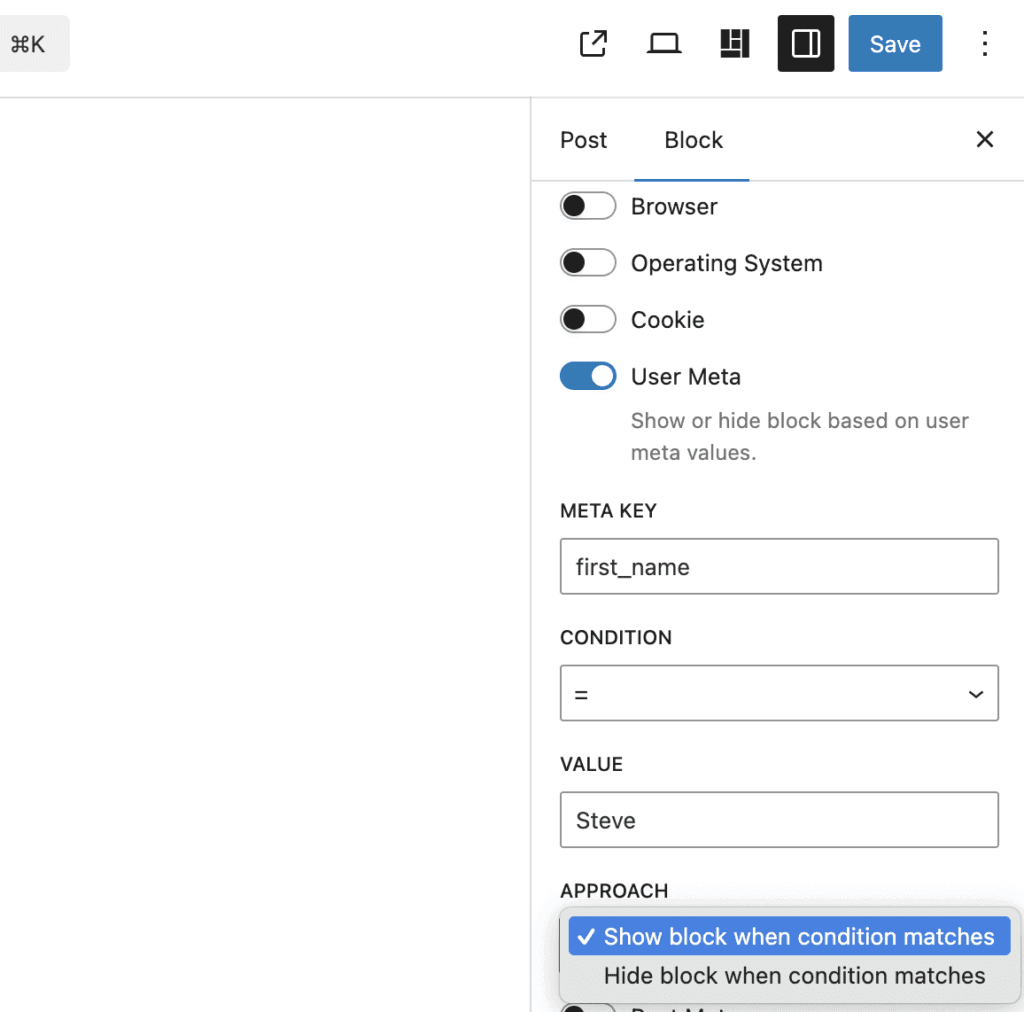Switch to the Post tab
This screenshot has width=1024, height=1012.
[583, 140]
